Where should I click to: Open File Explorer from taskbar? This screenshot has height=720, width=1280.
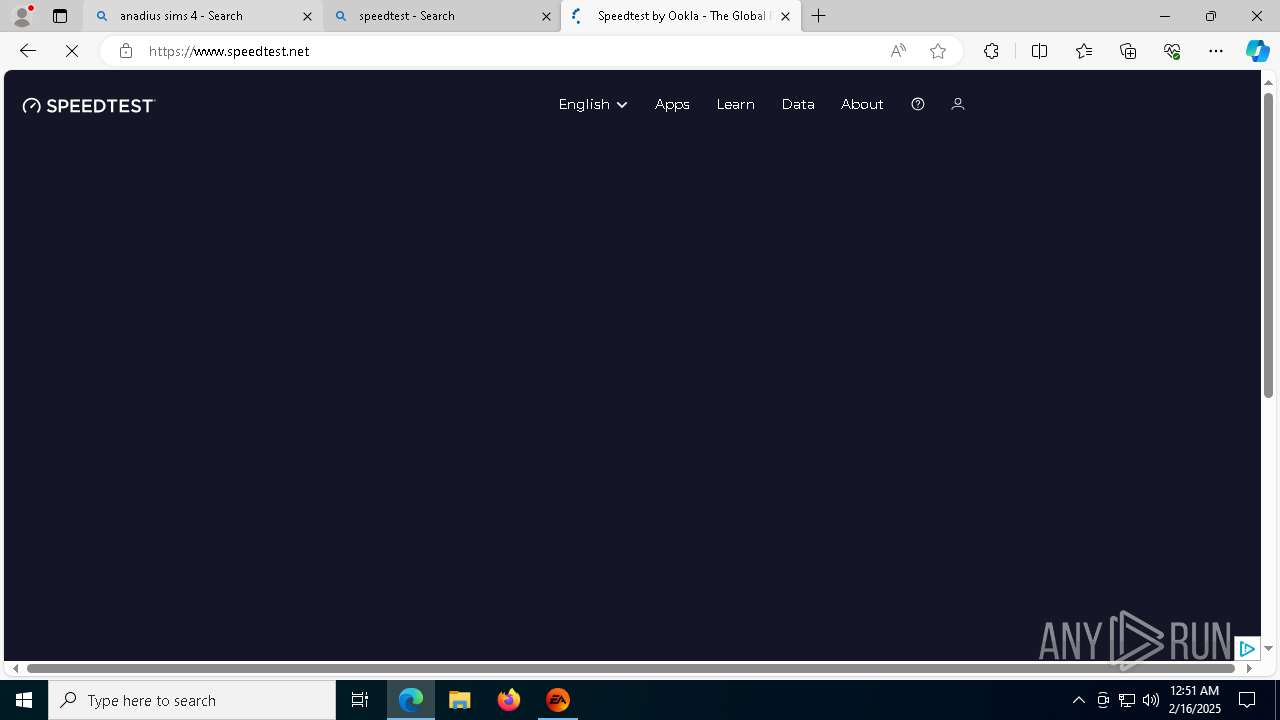(x=460, y=700)
